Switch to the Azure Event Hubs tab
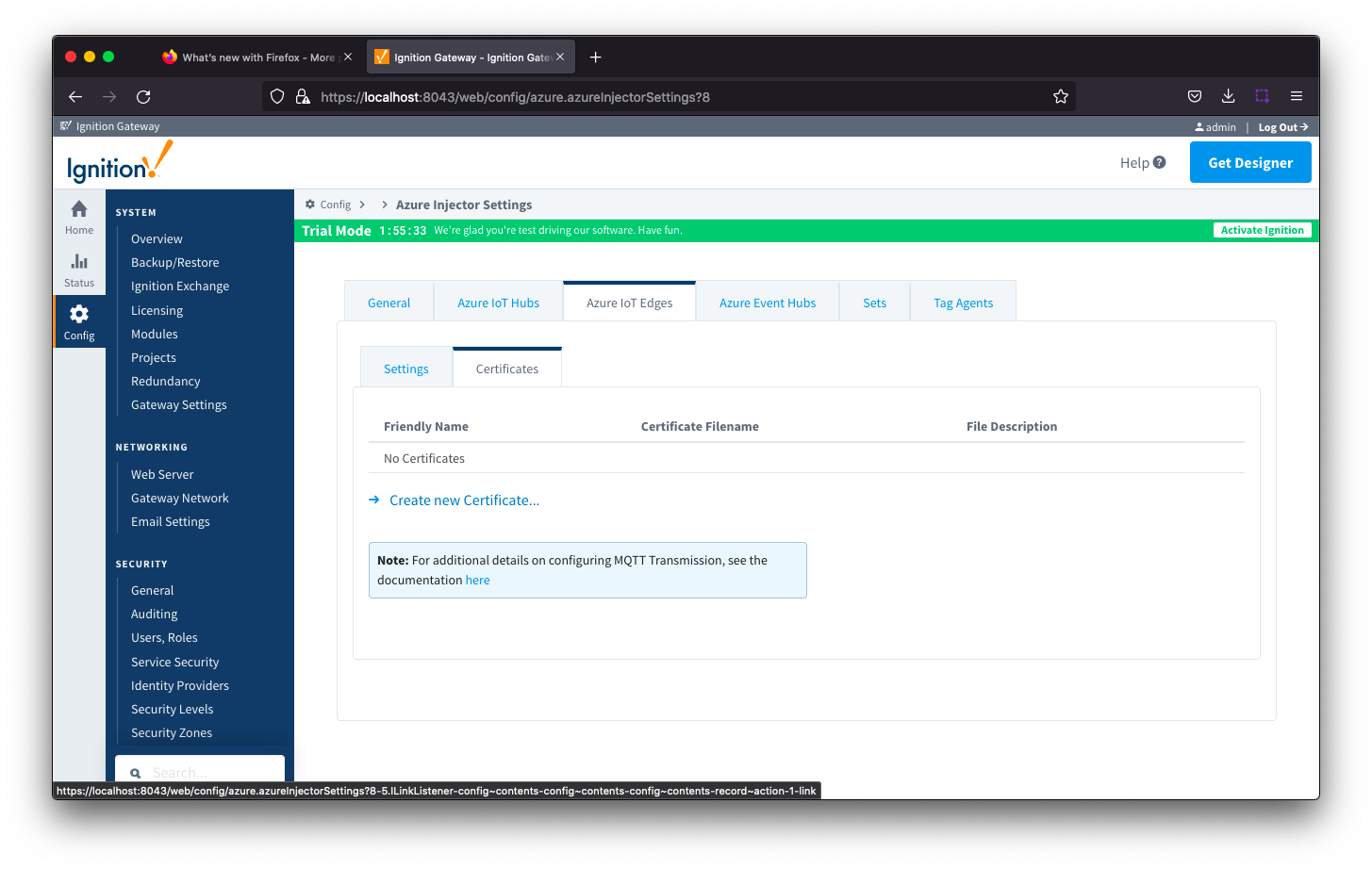The height and width of the screenshot is (869, 1372). click(x=767, y=303)
